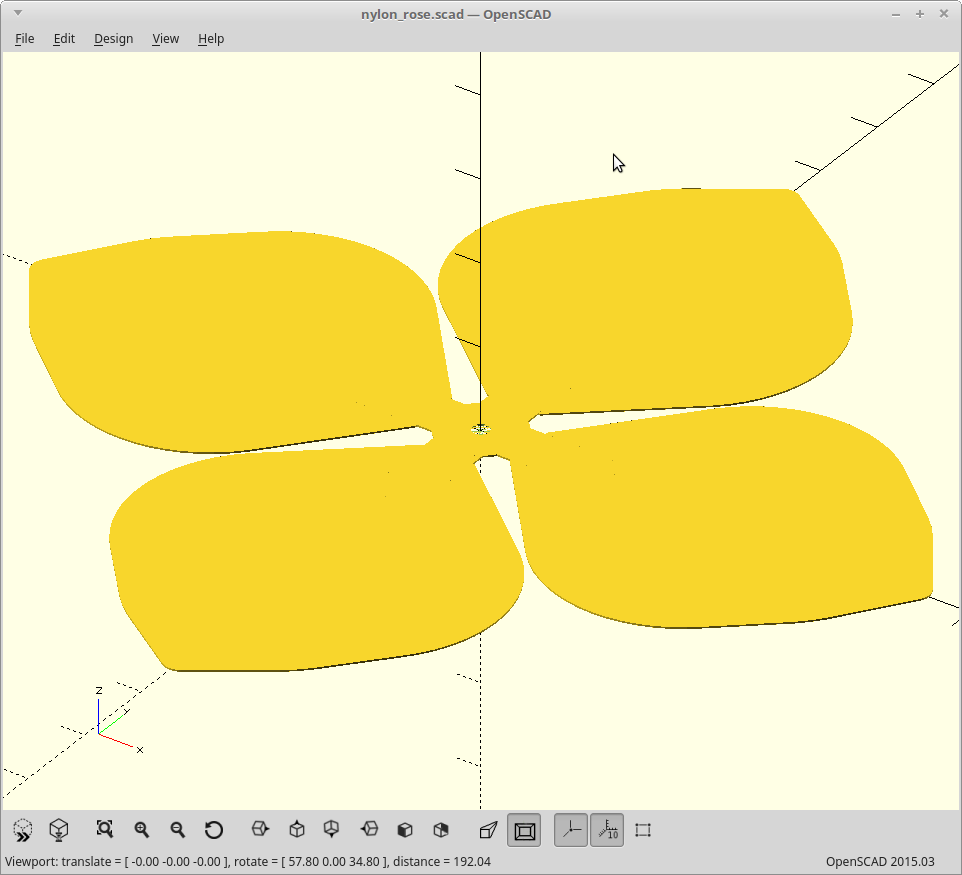Screen dimensions: 962x875
Task: Switch to the Top view cube icon
Action: point(297,830)
